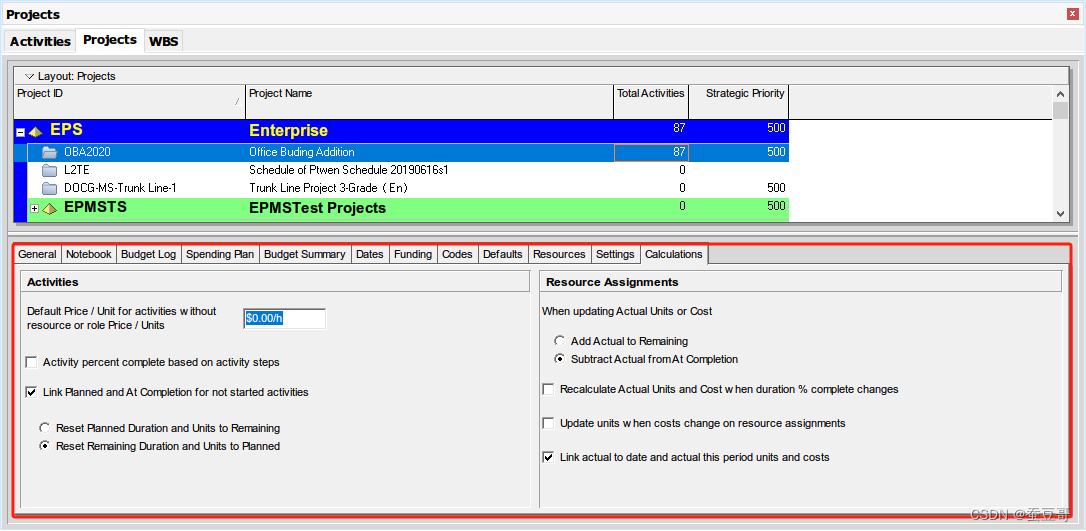1086x531 pixels.
Task: Click the highlighted 87 Total Activities cell
Action: pos(651,152)
